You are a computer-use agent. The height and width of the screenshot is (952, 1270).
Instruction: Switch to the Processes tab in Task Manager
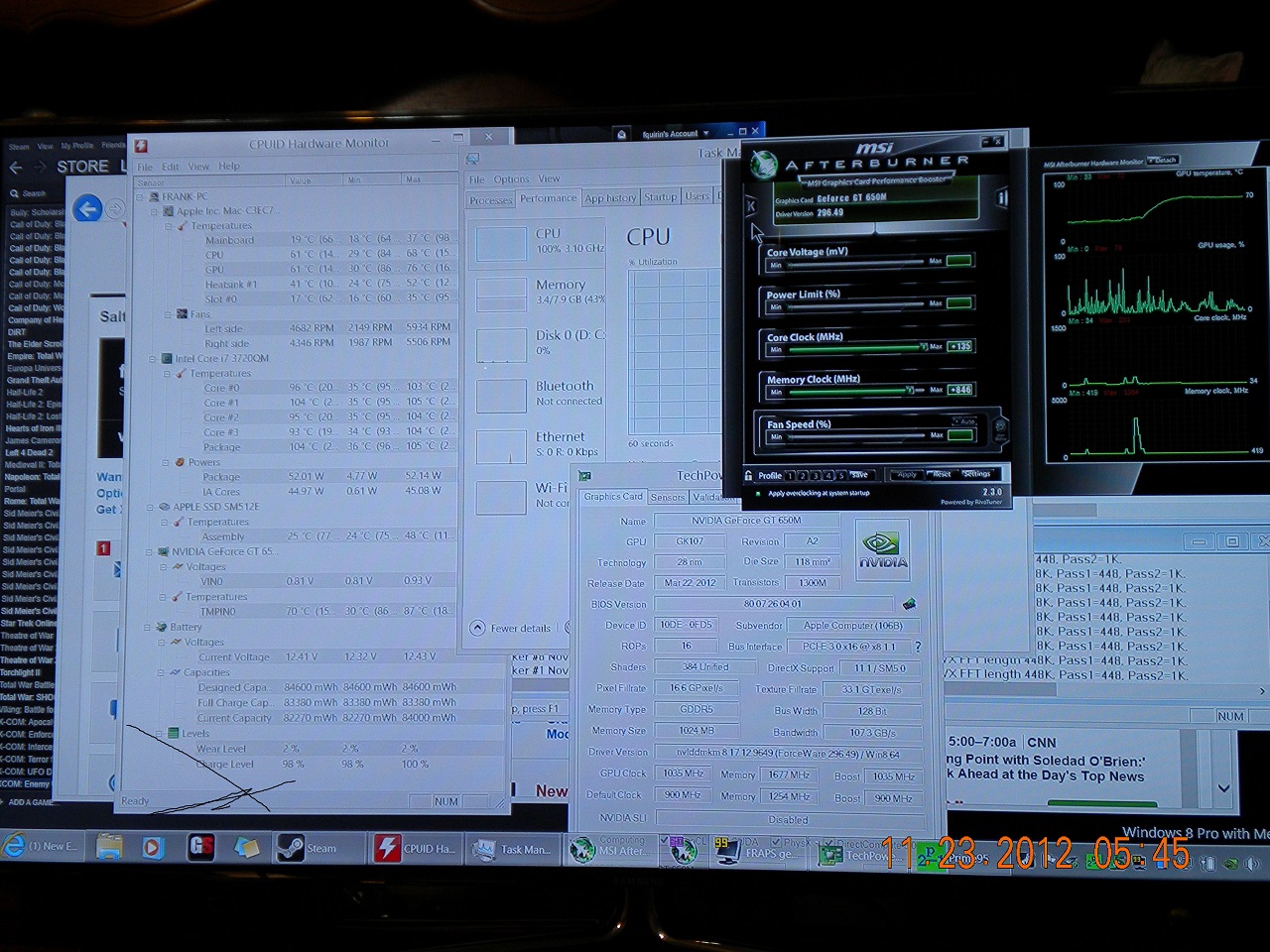(491, 200)
